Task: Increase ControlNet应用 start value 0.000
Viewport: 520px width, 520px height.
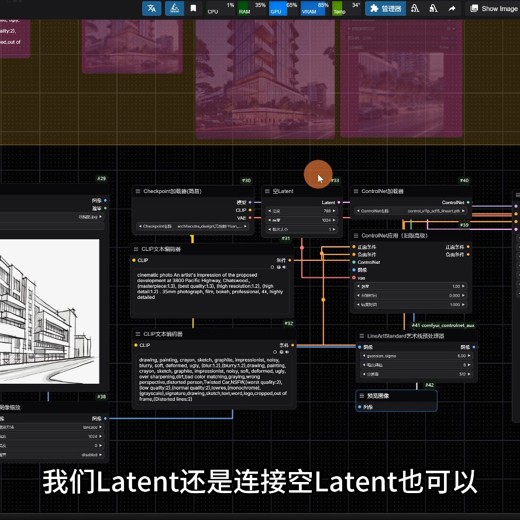Action: [x=463, y=295]
